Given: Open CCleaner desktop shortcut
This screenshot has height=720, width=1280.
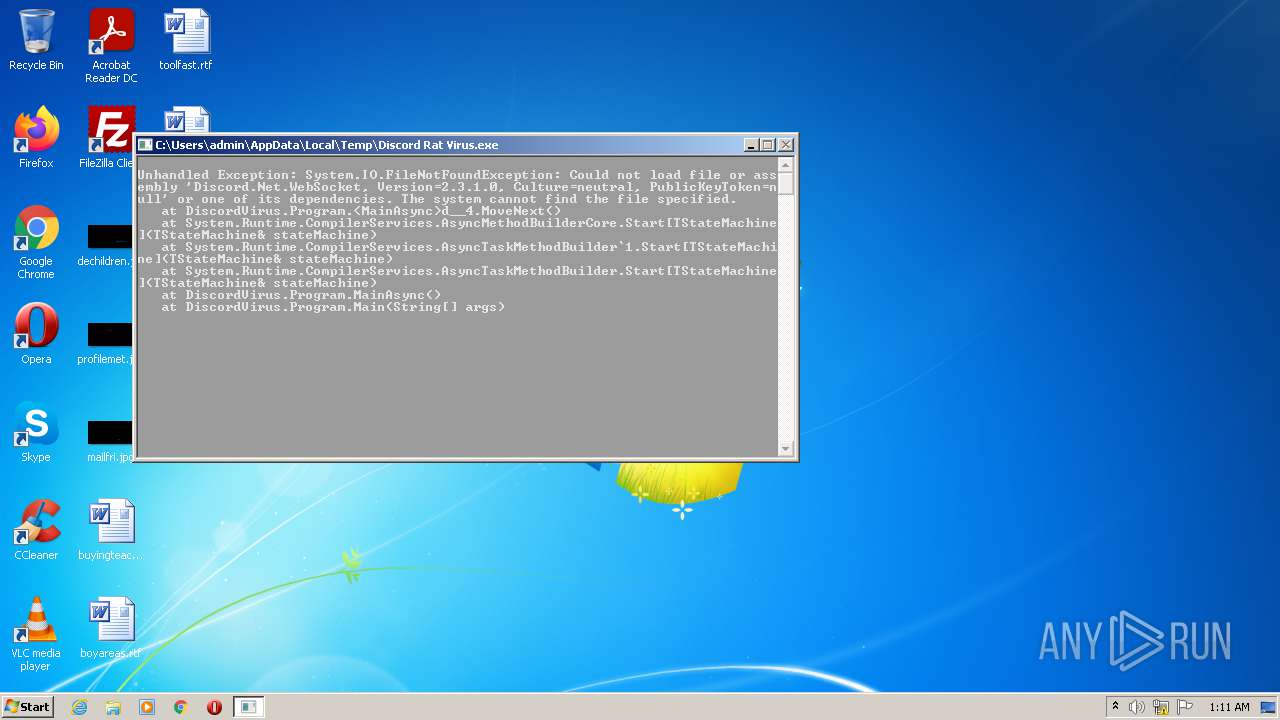Looking at the screenshot, I should pyautogui.click(x=36, y=530).
